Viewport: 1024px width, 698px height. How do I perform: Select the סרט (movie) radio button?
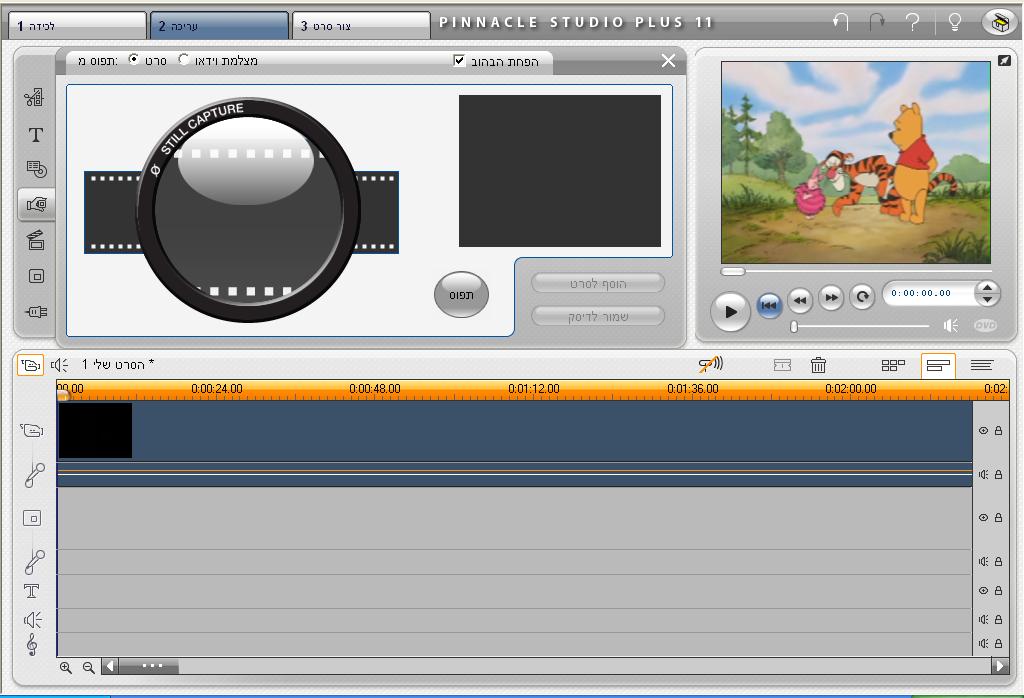click(x=134, y=59)
